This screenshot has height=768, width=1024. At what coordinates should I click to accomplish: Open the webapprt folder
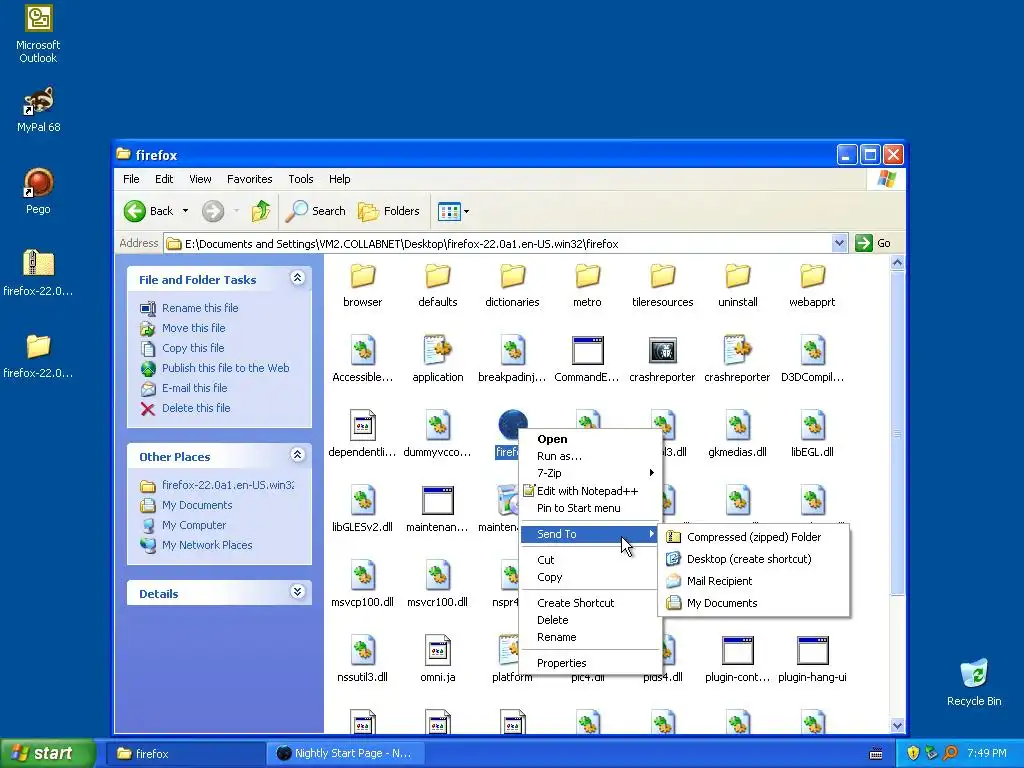(812, 285)
